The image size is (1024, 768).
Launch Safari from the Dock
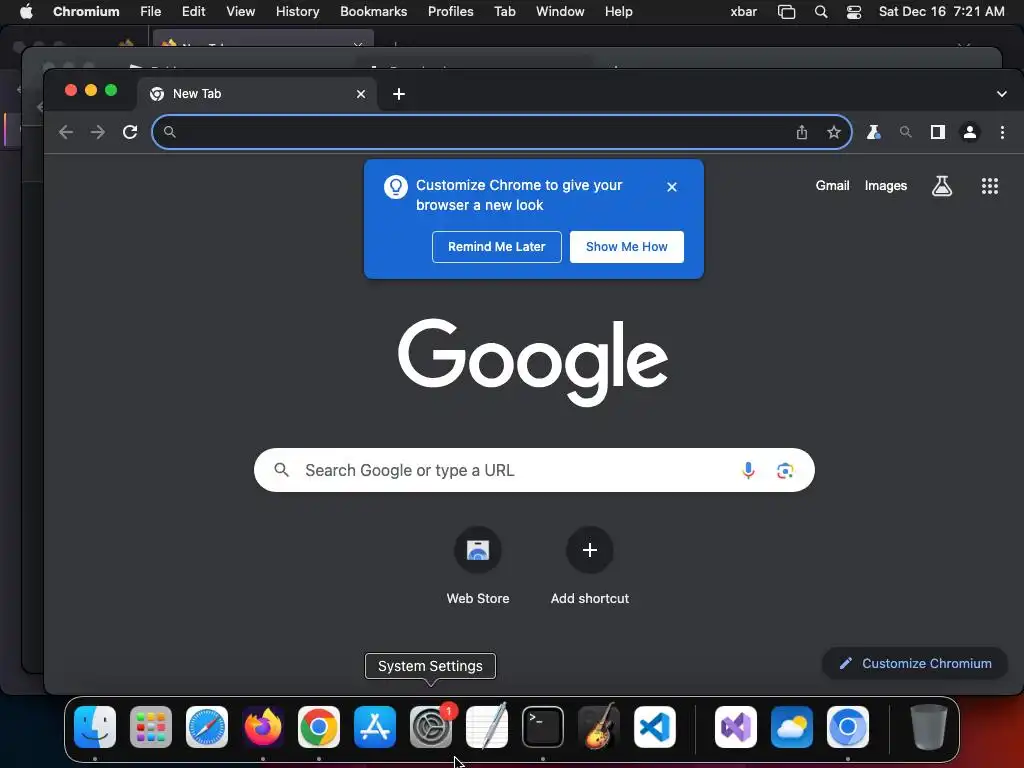point(207,727)
